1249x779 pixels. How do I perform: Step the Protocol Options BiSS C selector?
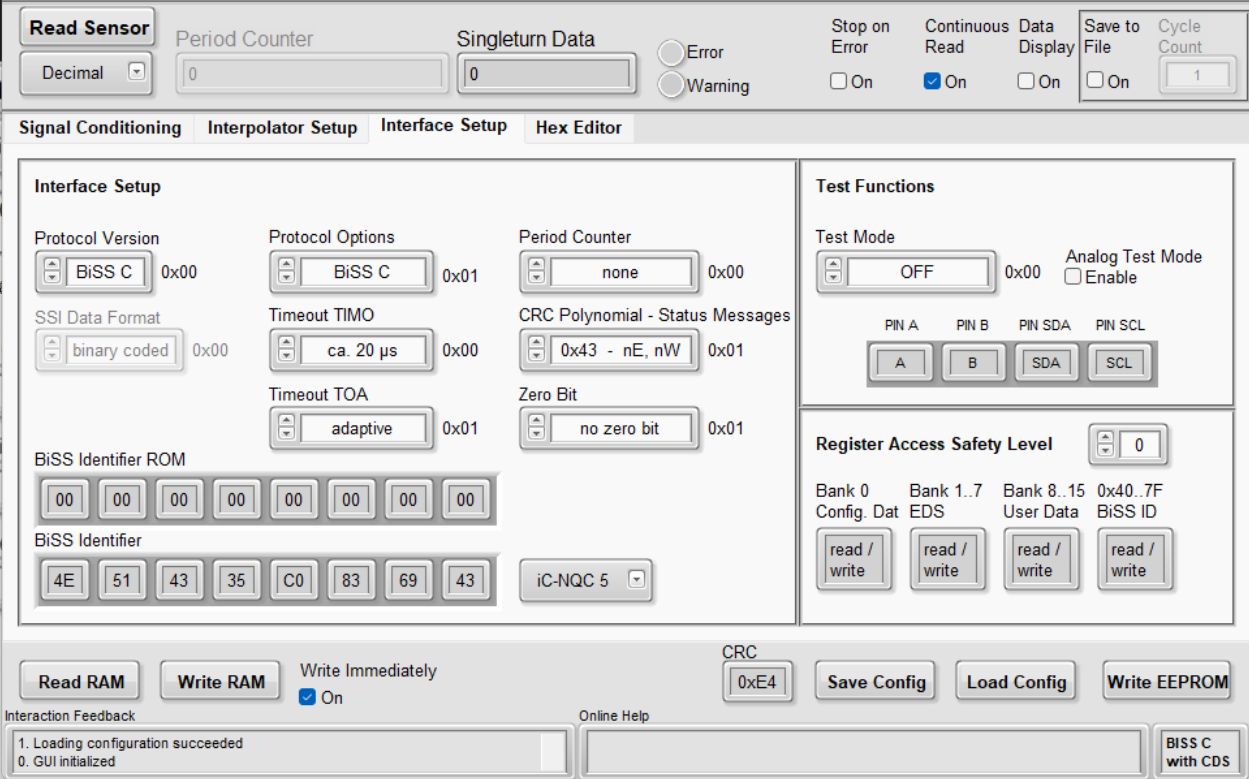point(287,272)
